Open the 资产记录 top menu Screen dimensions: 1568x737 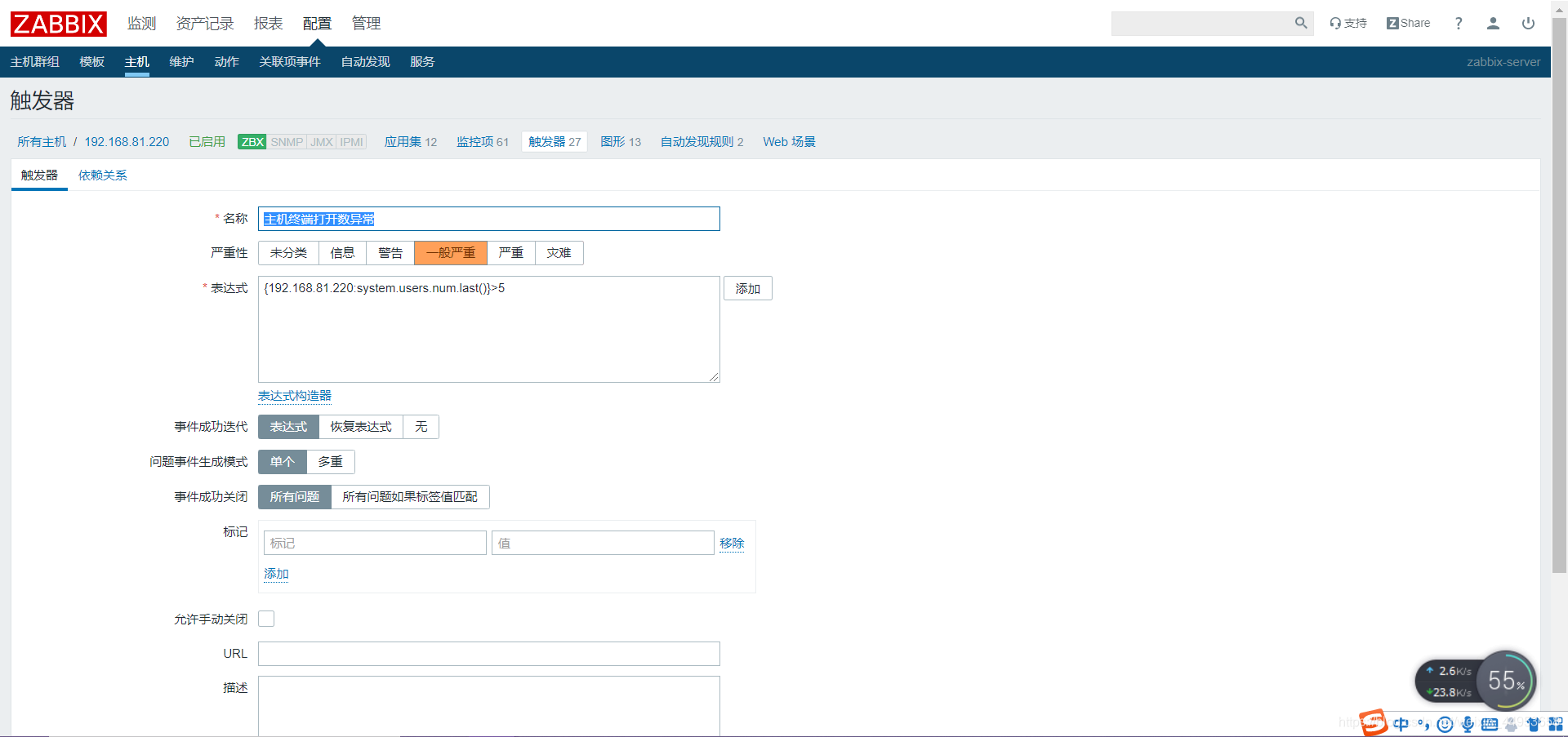205,24
